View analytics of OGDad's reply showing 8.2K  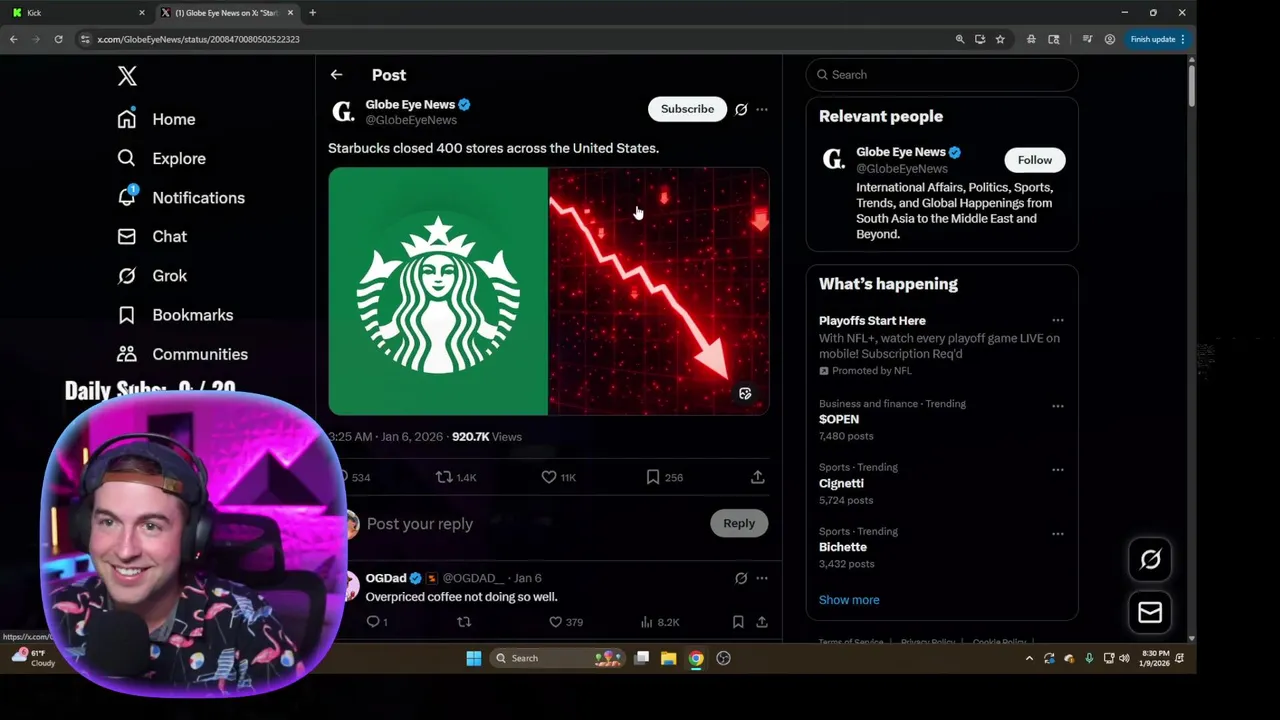click(x=660, y=622)
